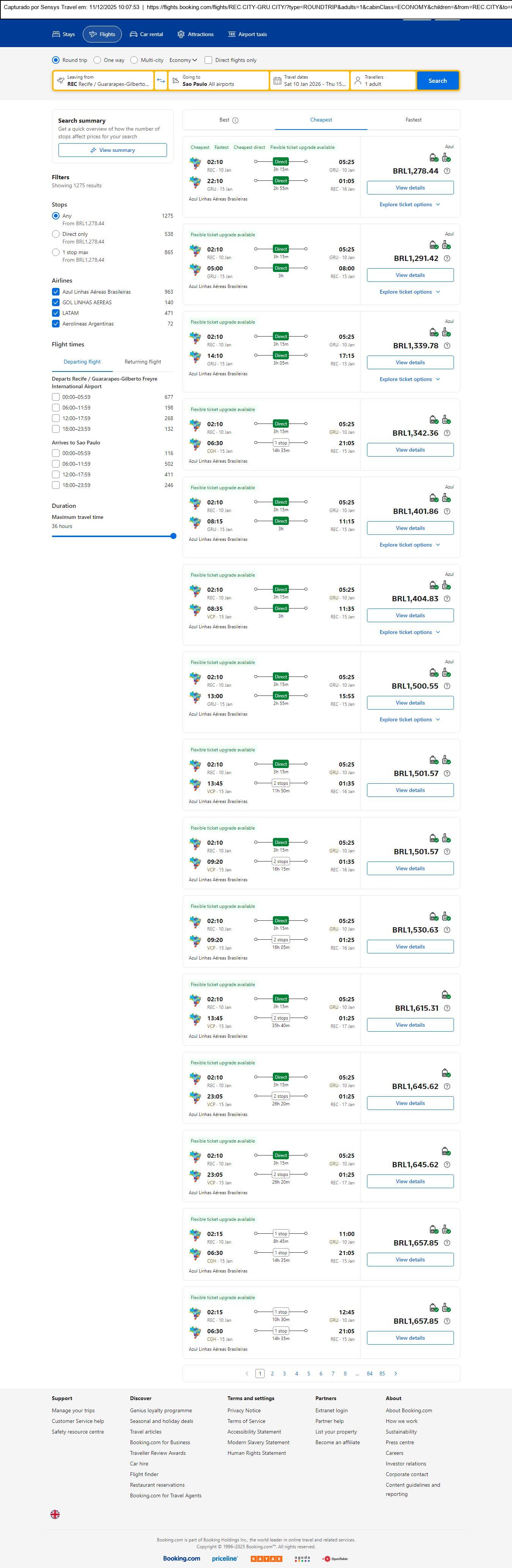This screenshot has width=512, height=1568.
Task: Switch to the Returning flight tab
Action: [x=143, y=362]
